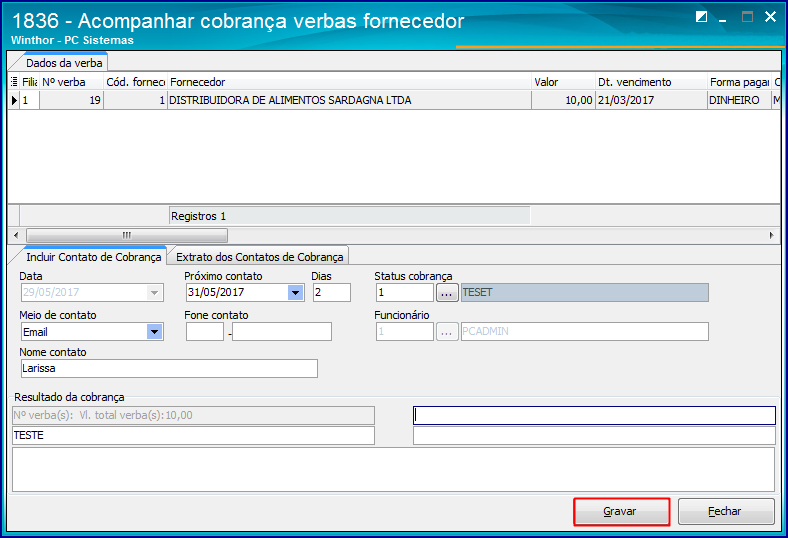The width and height of the screenshot is (788, 538).
Task: Click the 10,00 value cell
Action: 563,100
